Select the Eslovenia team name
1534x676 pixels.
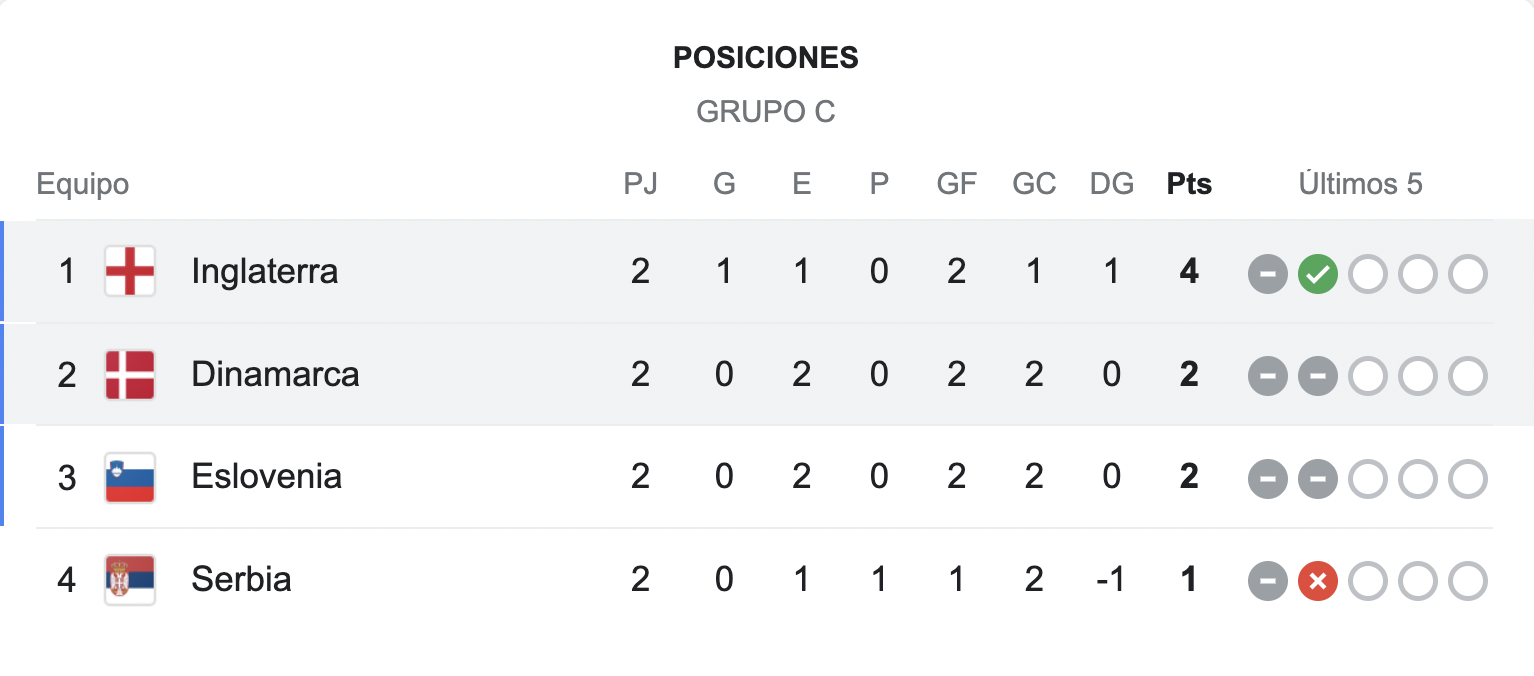pyautogui.click(x=266, y=477)
